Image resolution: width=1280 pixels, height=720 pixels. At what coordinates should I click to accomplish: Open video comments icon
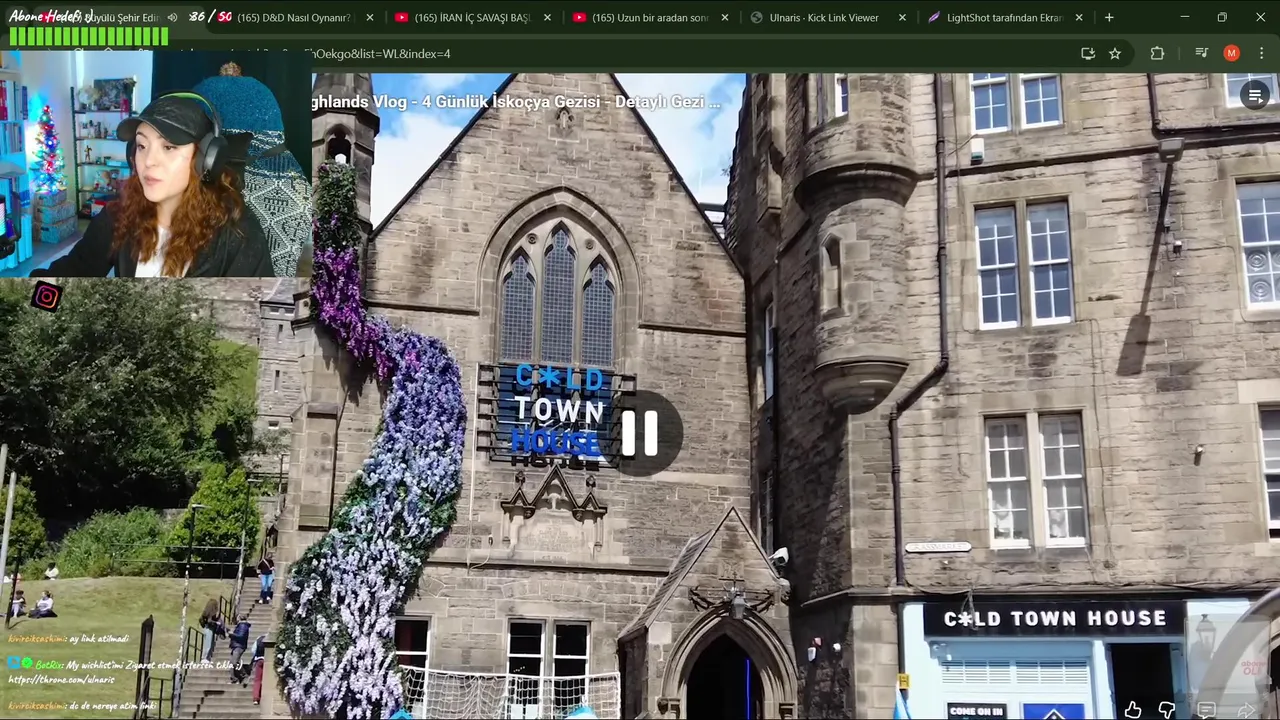(1207, 710)
